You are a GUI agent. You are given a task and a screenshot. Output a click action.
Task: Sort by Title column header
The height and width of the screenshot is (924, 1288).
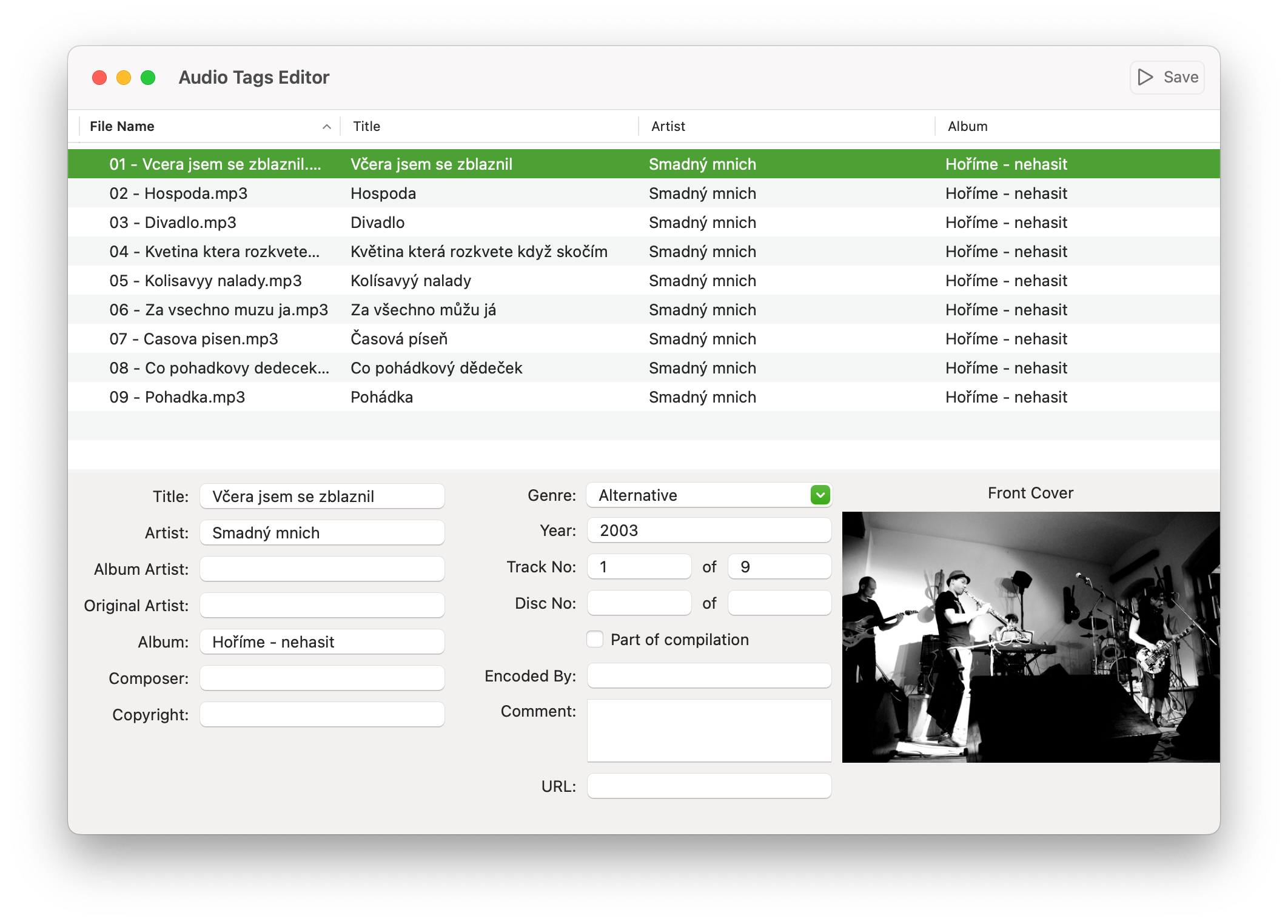pos(367,127)
